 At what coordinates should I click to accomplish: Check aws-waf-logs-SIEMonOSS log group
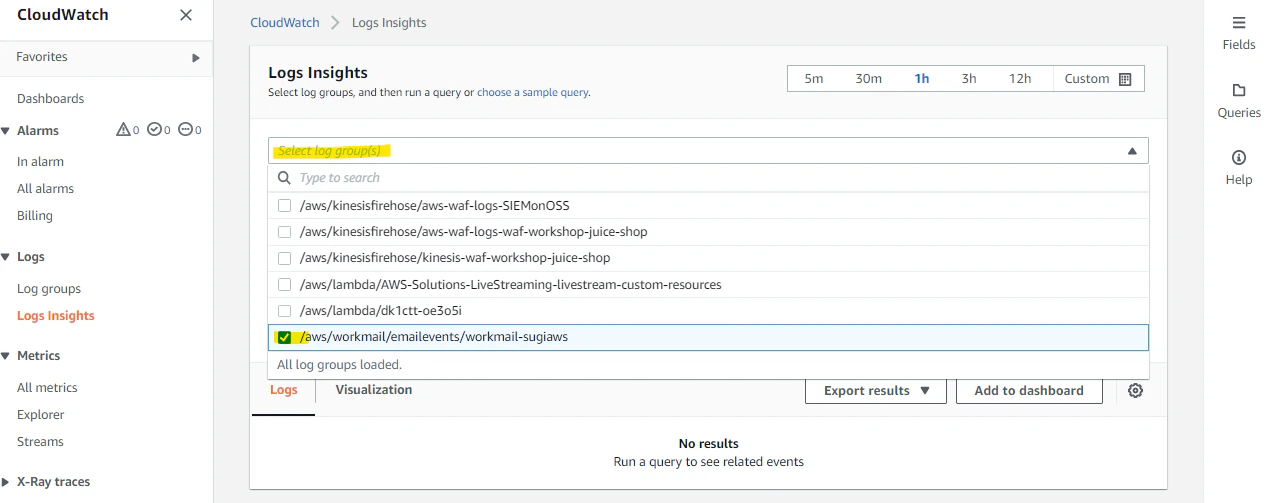(284, 205)
